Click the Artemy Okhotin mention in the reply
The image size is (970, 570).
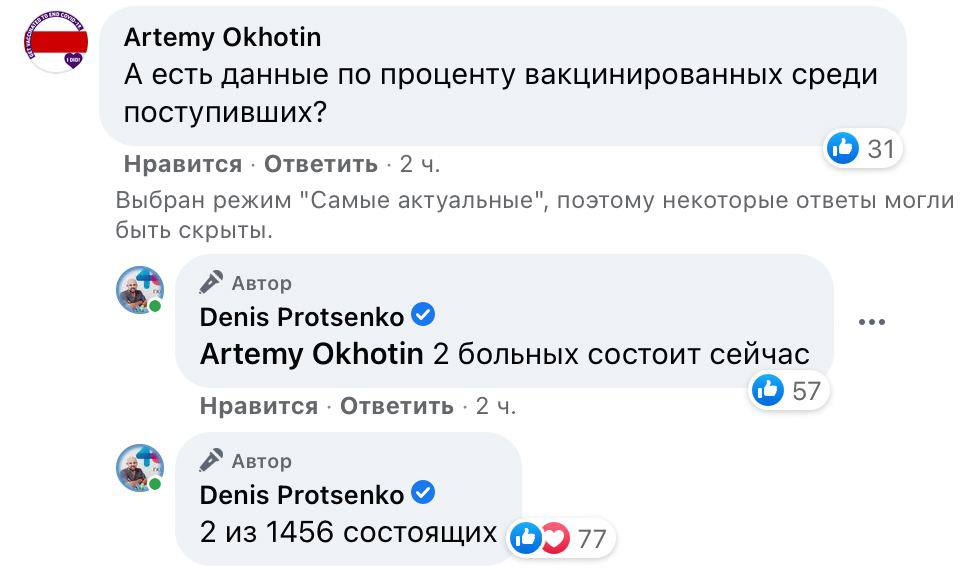pyautogui.click(x=312, y=354)
